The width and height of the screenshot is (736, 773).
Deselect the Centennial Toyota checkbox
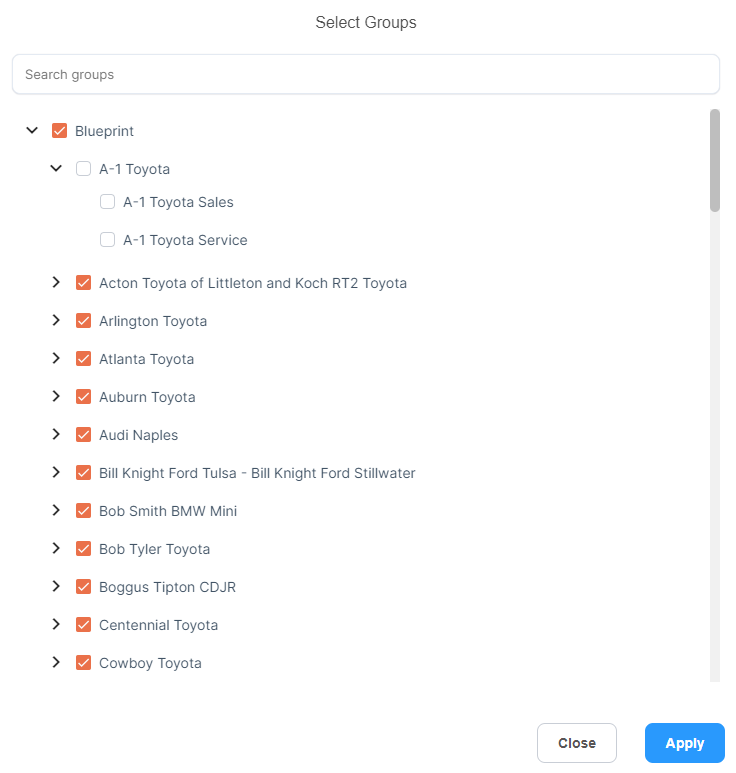pyautogui.click(x=83, y=625)
